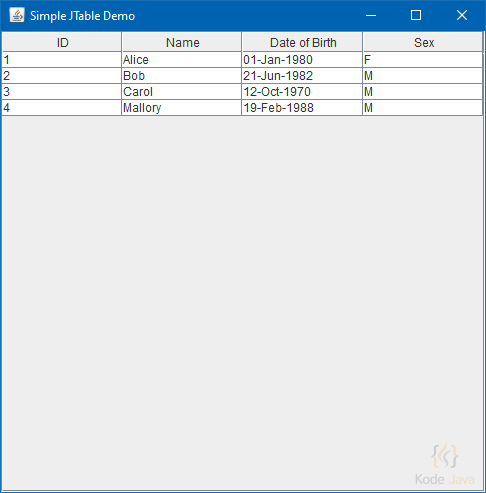
Task: Select the cell with ID 3
Action: click(62, 92)
